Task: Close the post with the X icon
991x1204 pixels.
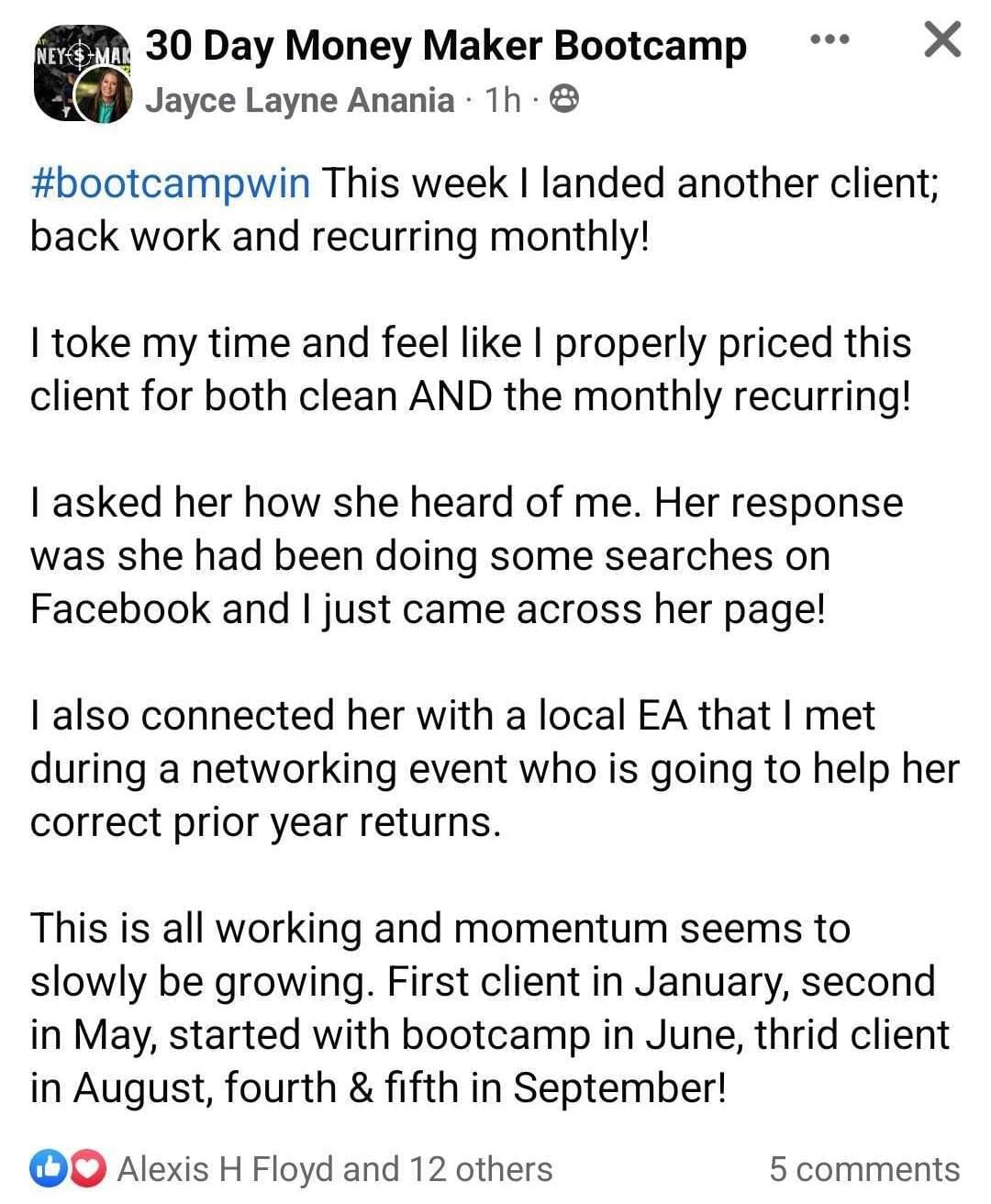Action: click(941, 40)
